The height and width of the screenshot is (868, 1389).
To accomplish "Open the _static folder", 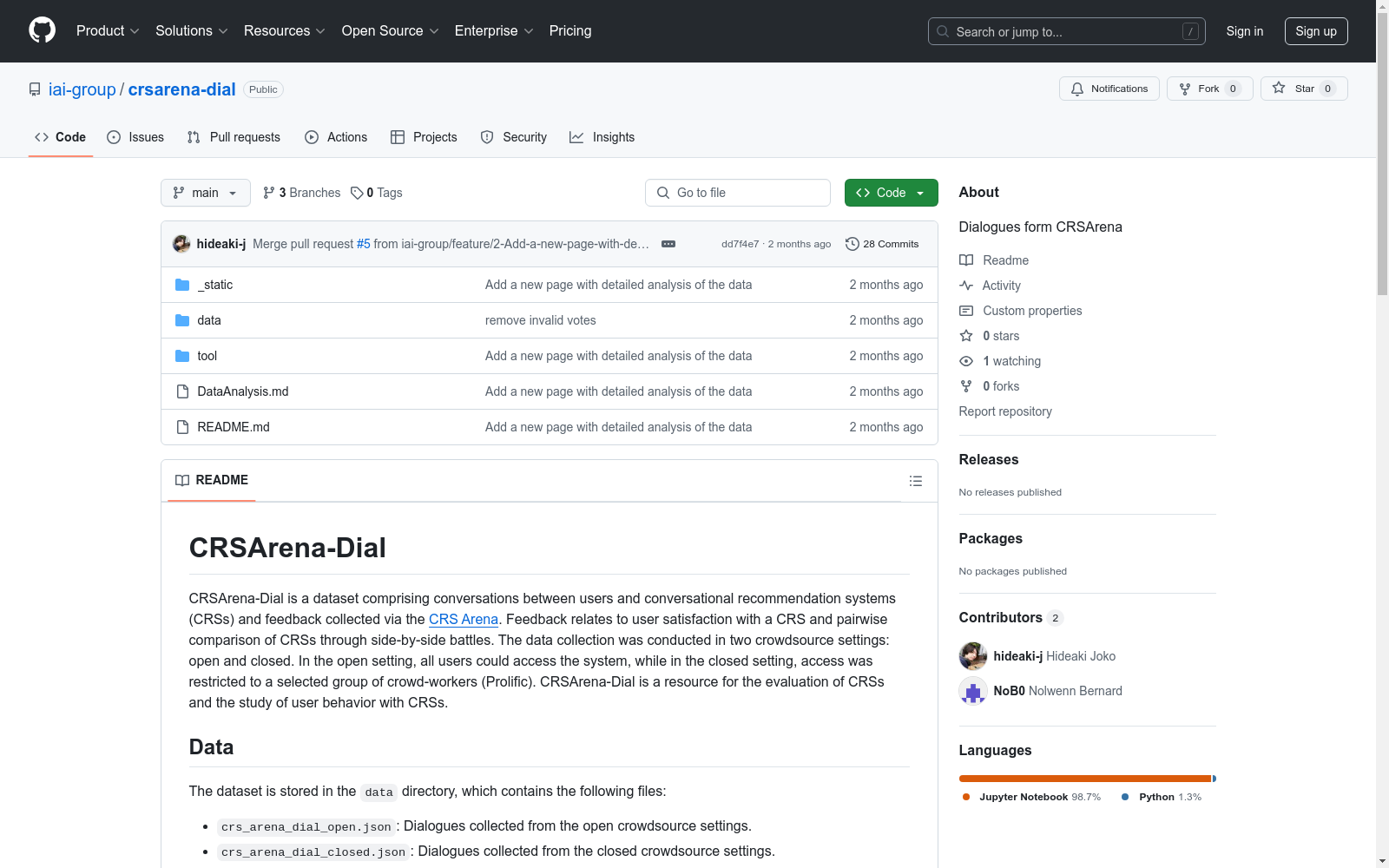I will tap(215, 285).
